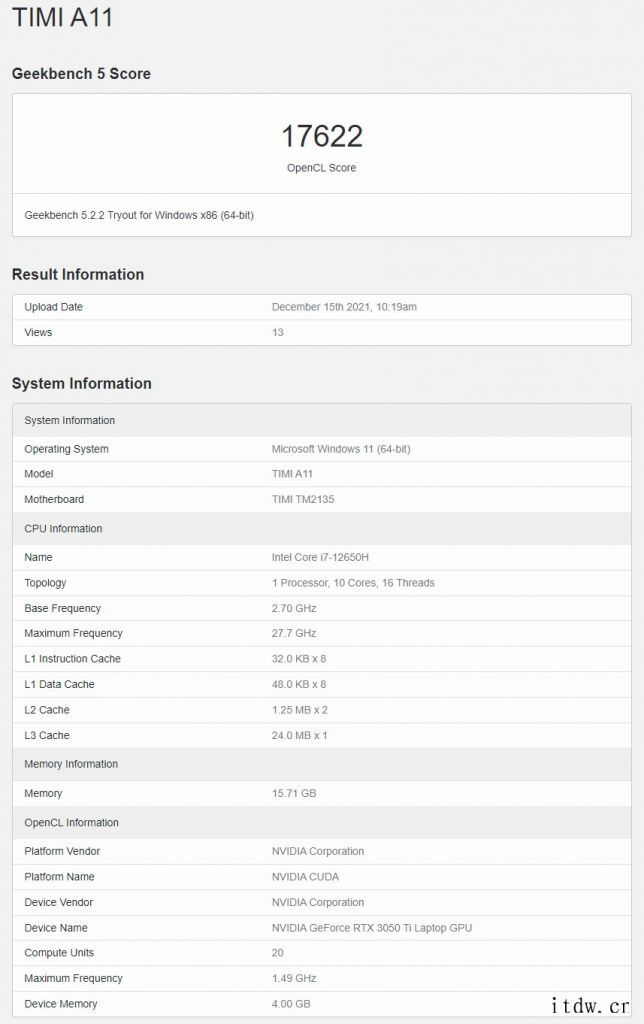Viewport: 644px width, 1024px height.
Task: Select the 4.00 GB device memory value
Action: pyautogui.click(x=291, y=1004)
